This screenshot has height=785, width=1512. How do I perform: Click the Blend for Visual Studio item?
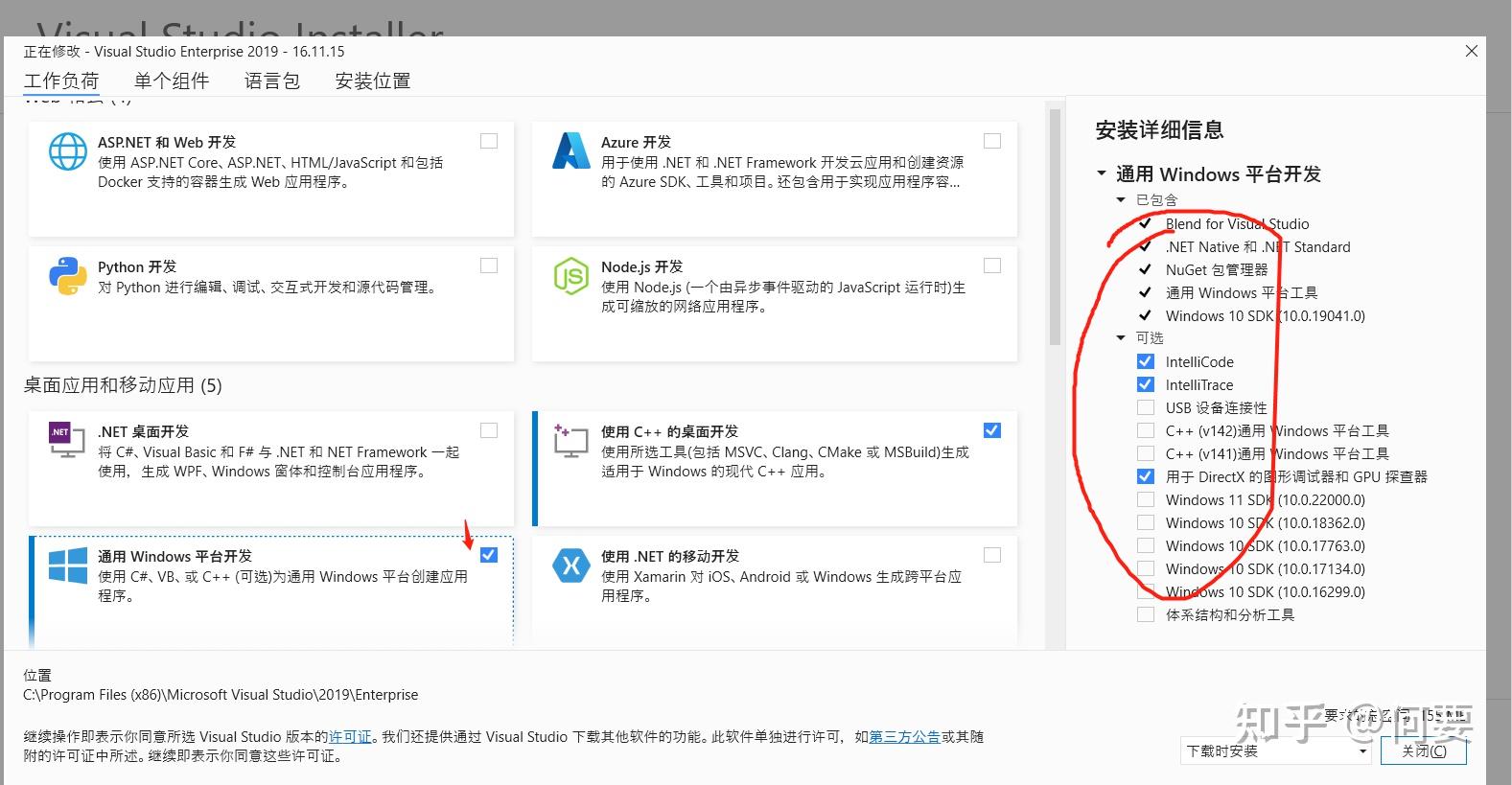(1237, 223)
